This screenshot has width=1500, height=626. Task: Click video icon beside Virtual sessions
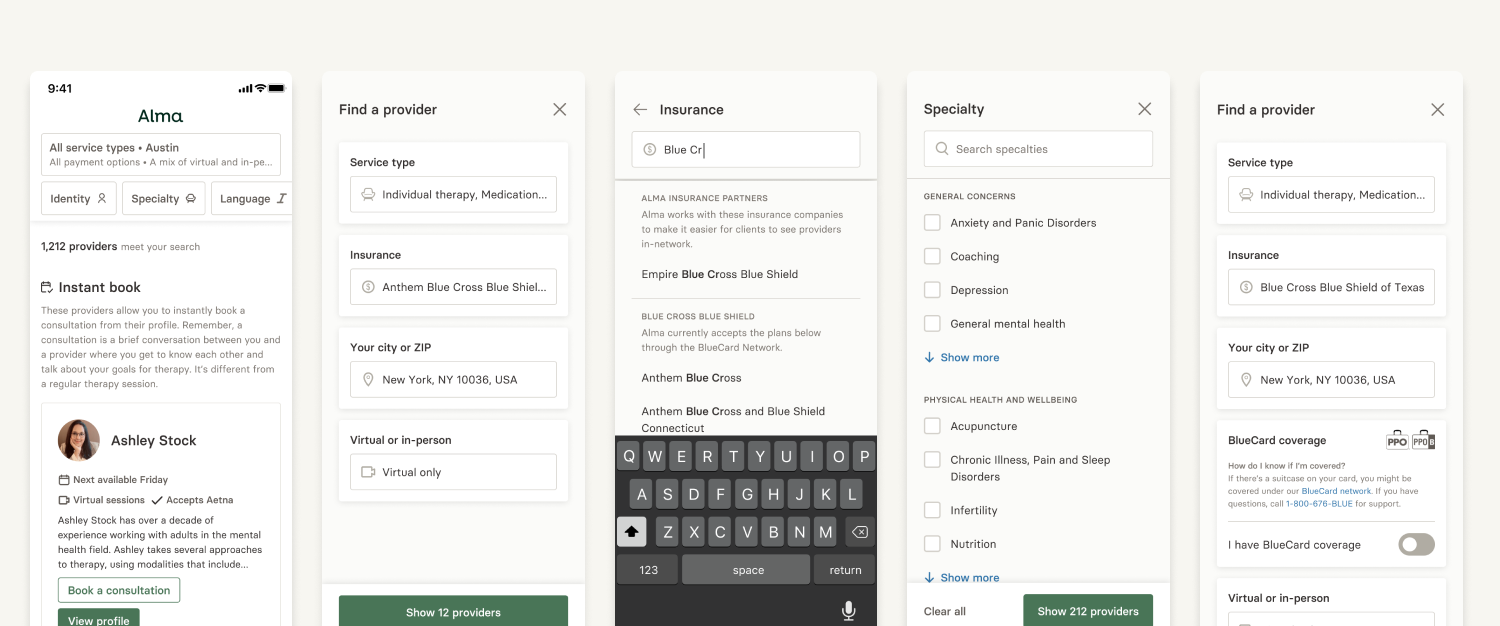click(64, 500)
